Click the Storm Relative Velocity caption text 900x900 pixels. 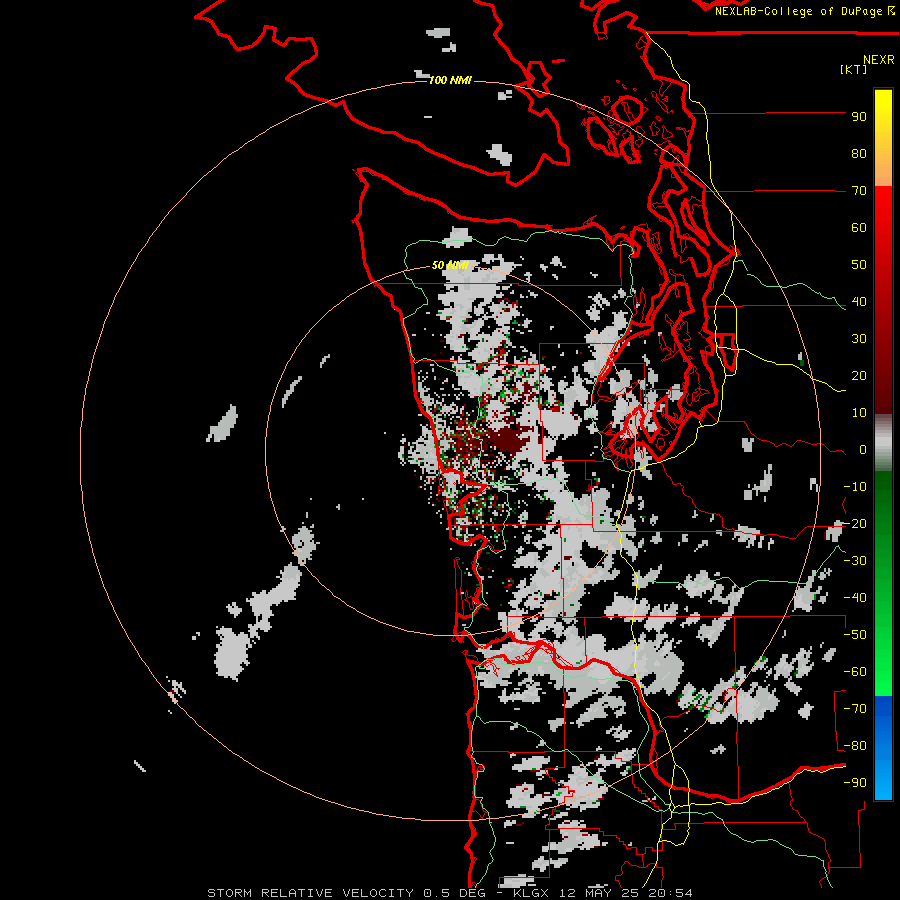(450, 893)
